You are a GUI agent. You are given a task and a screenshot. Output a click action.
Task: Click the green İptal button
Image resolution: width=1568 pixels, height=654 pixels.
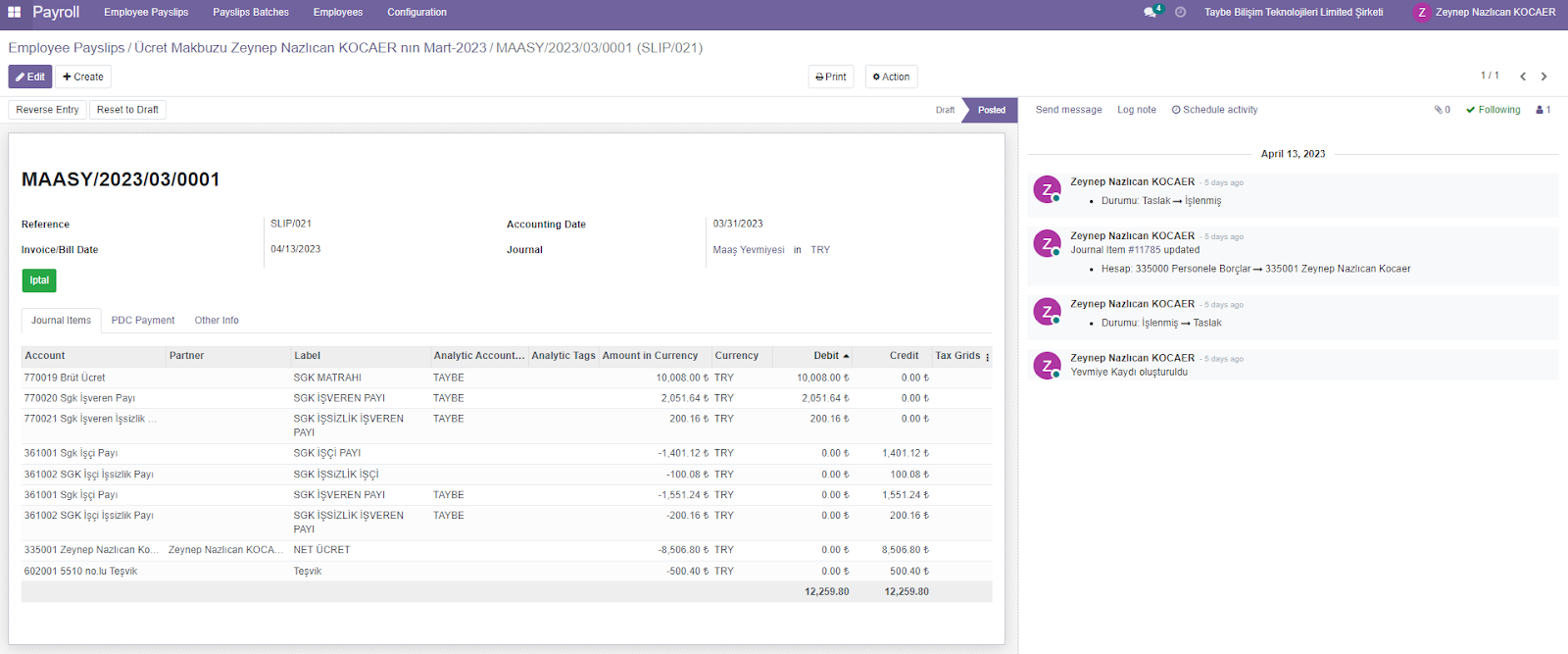click(x=39, y=280)
